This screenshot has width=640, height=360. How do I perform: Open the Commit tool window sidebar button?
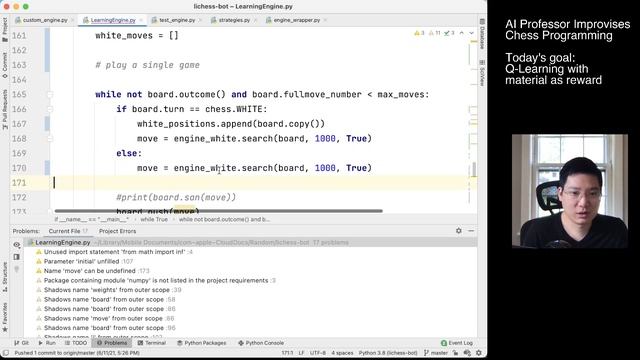point(5,65)
